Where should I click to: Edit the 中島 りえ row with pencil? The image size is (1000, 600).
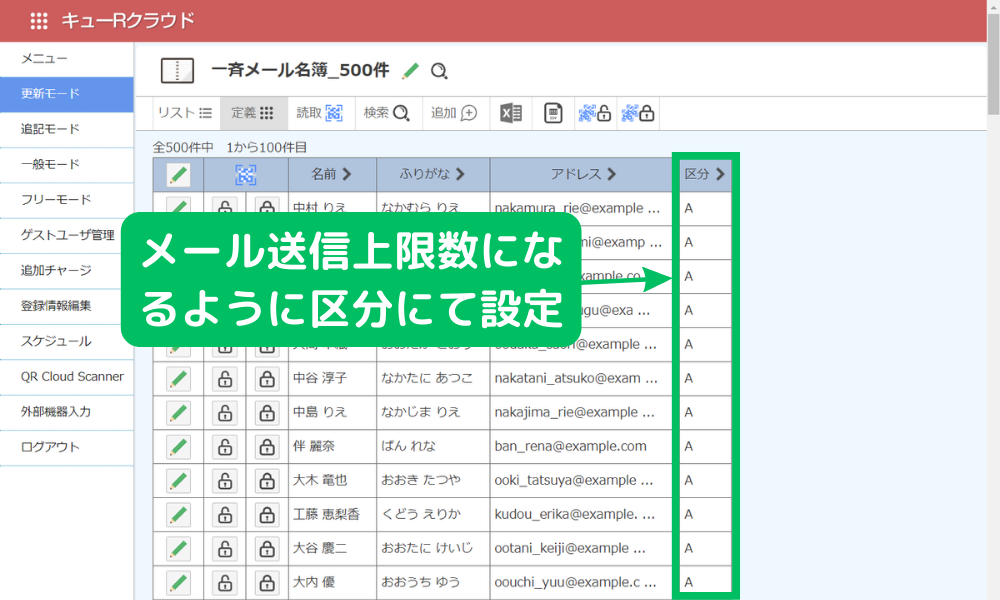point(179,413)
